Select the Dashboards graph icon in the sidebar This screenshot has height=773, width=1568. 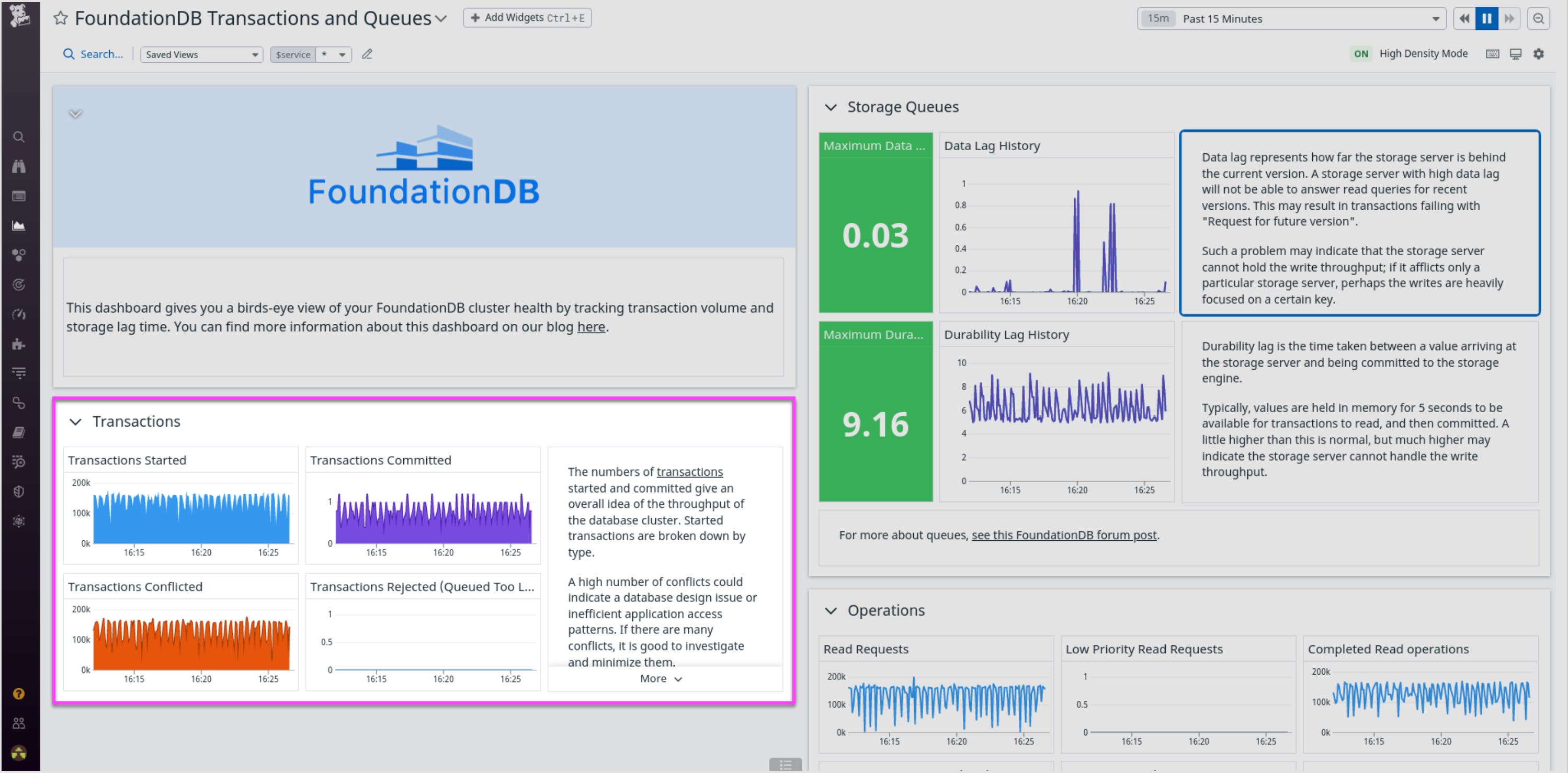click(19, 224)
